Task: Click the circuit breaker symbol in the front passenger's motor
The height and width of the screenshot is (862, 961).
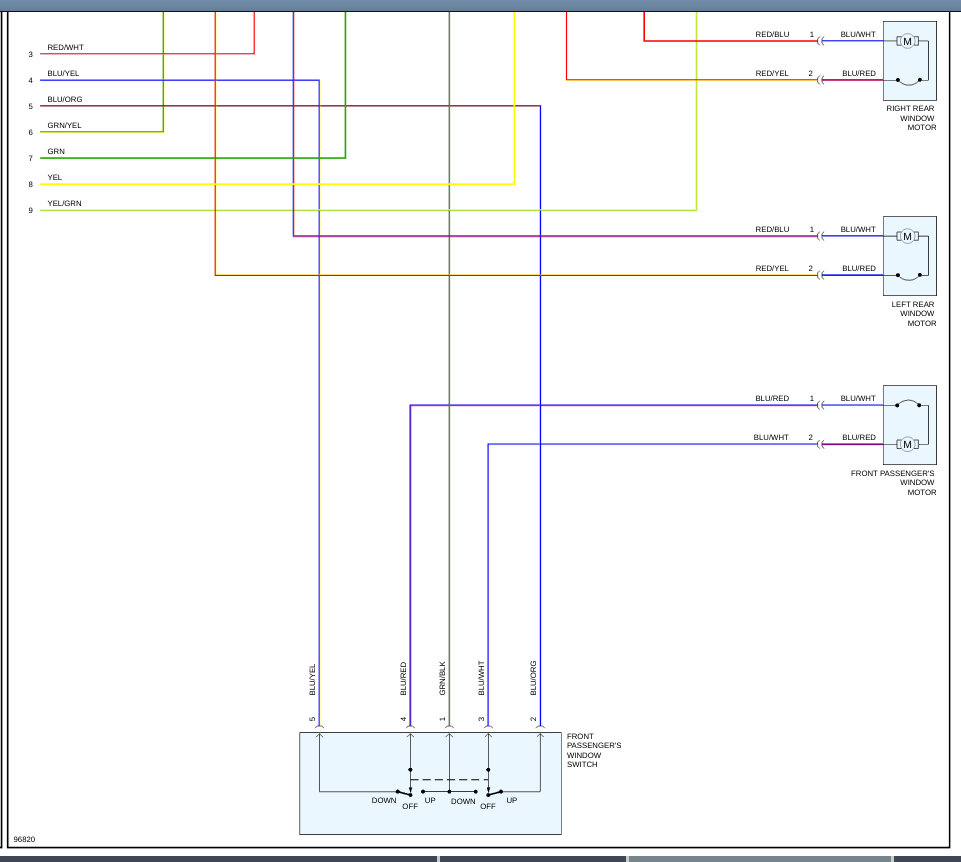Action: pos(908,403)
